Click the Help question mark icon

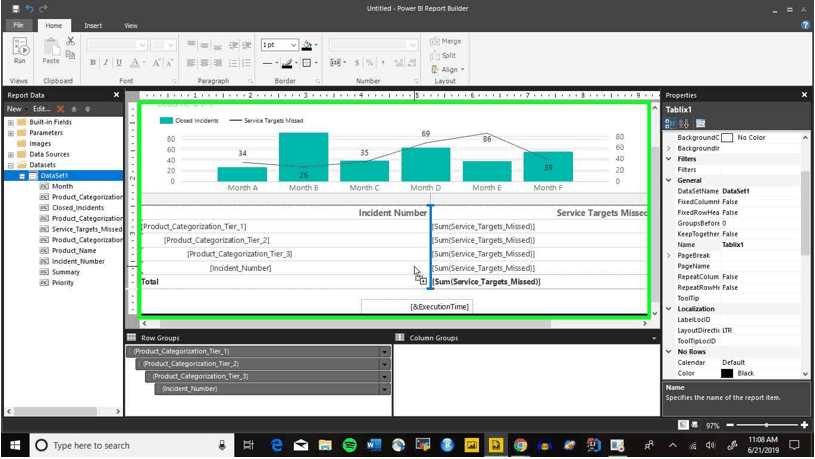[x=805, y=25]
